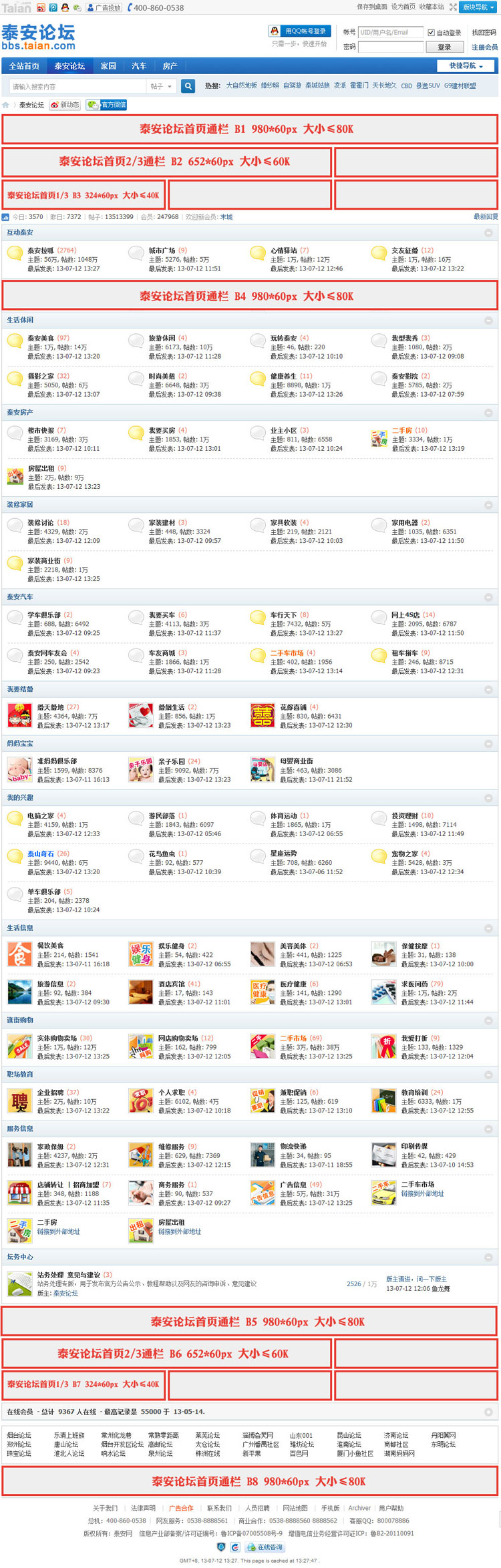This screenshot has width=501, height=1568.
Task: Click the search content input field
Action: [x=77, y=86]
